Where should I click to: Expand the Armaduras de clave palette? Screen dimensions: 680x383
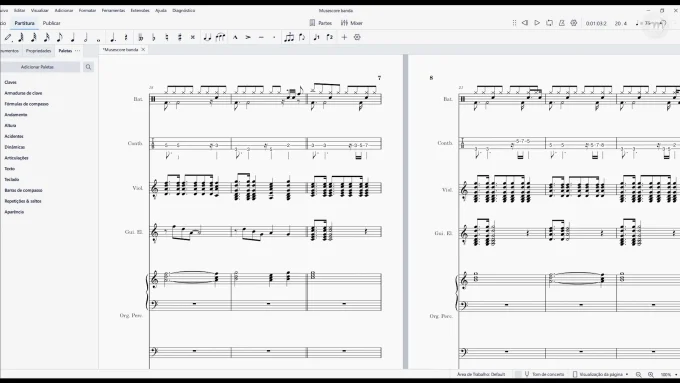tap(23, 93)
